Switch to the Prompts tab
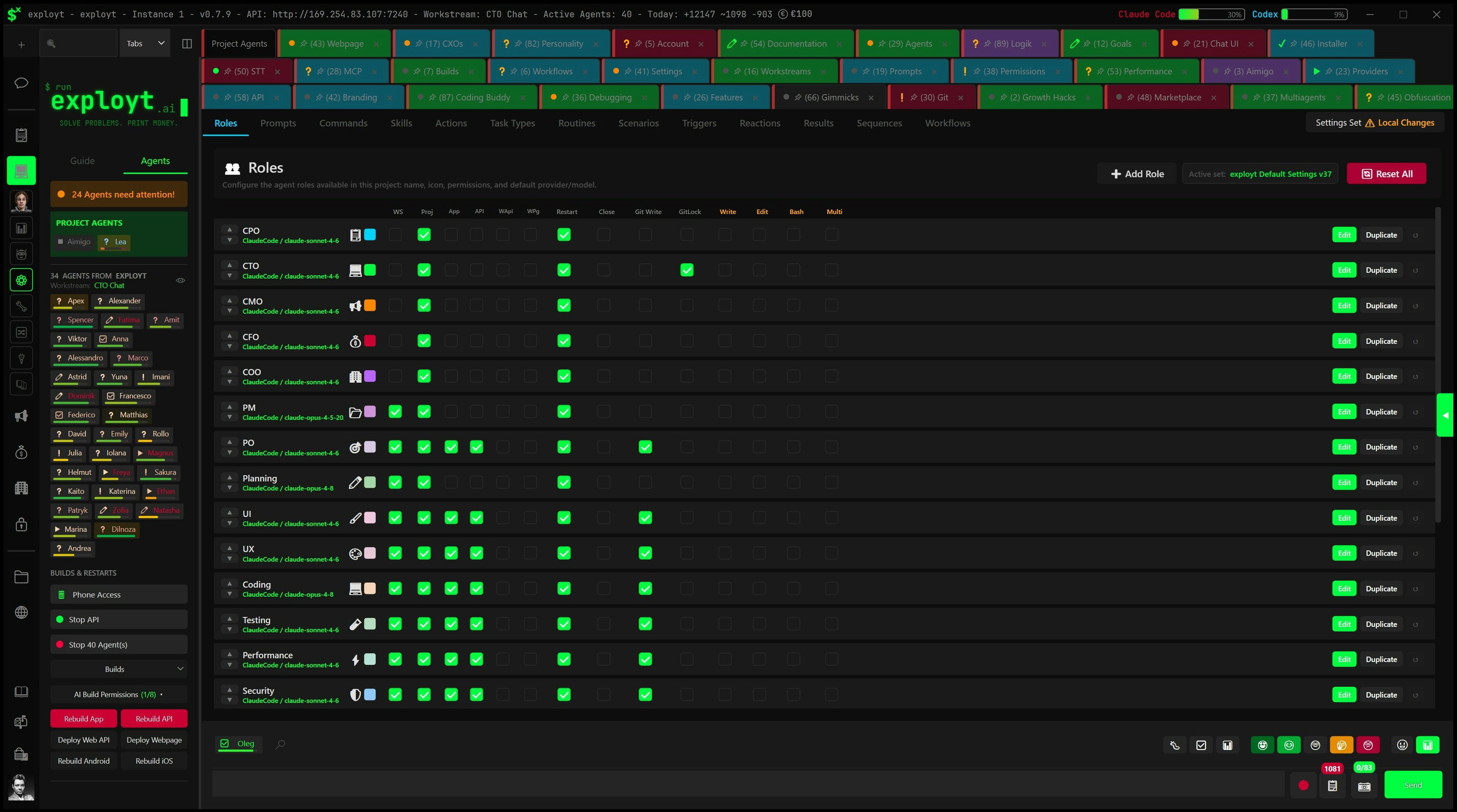 (x=278, y=123)
